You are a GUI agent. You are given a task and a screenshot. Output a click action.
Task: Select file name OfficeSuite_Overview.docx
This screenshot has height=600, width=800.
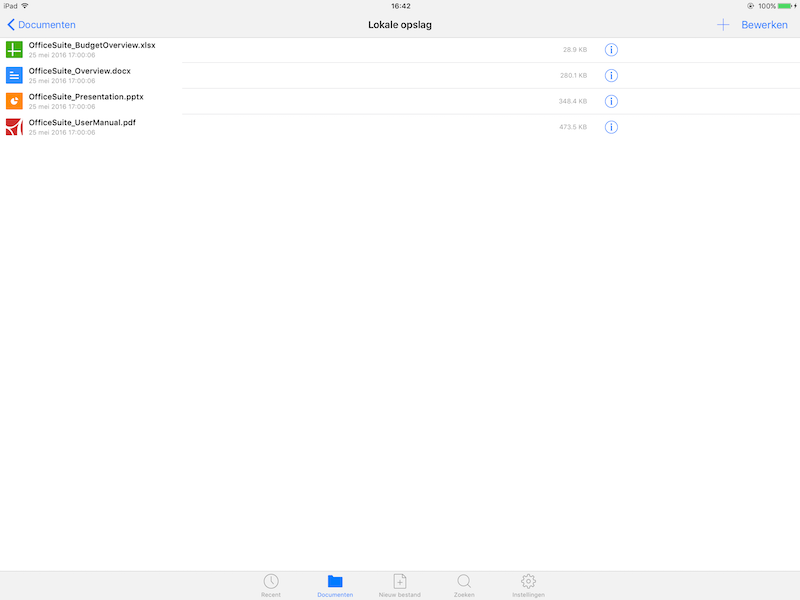(x=80, y=71)
